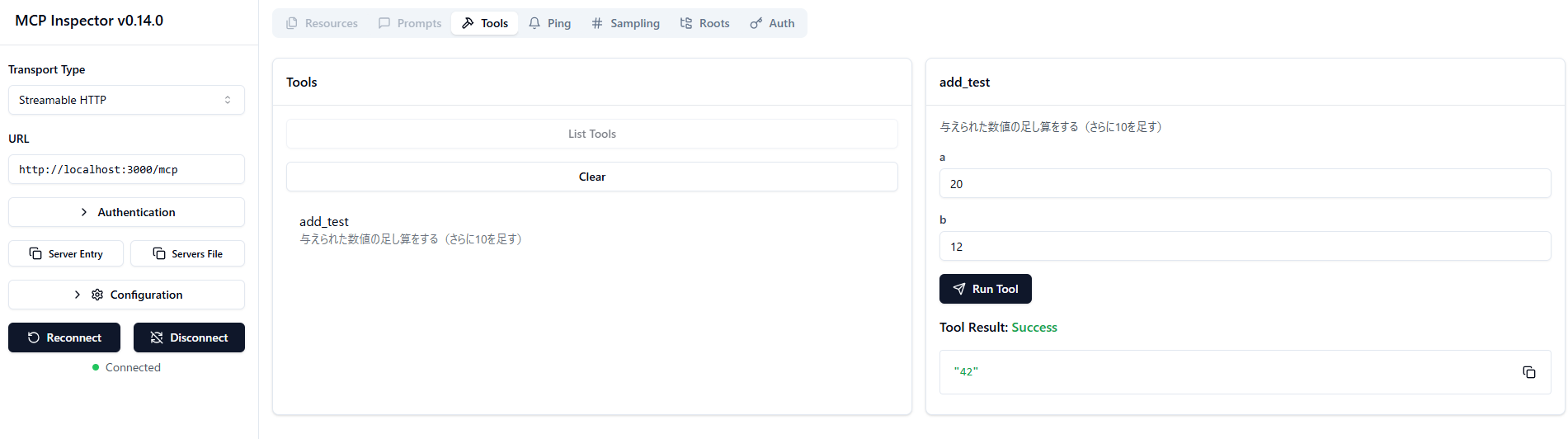Click the Server Entry copy icon

coord(35,253)
